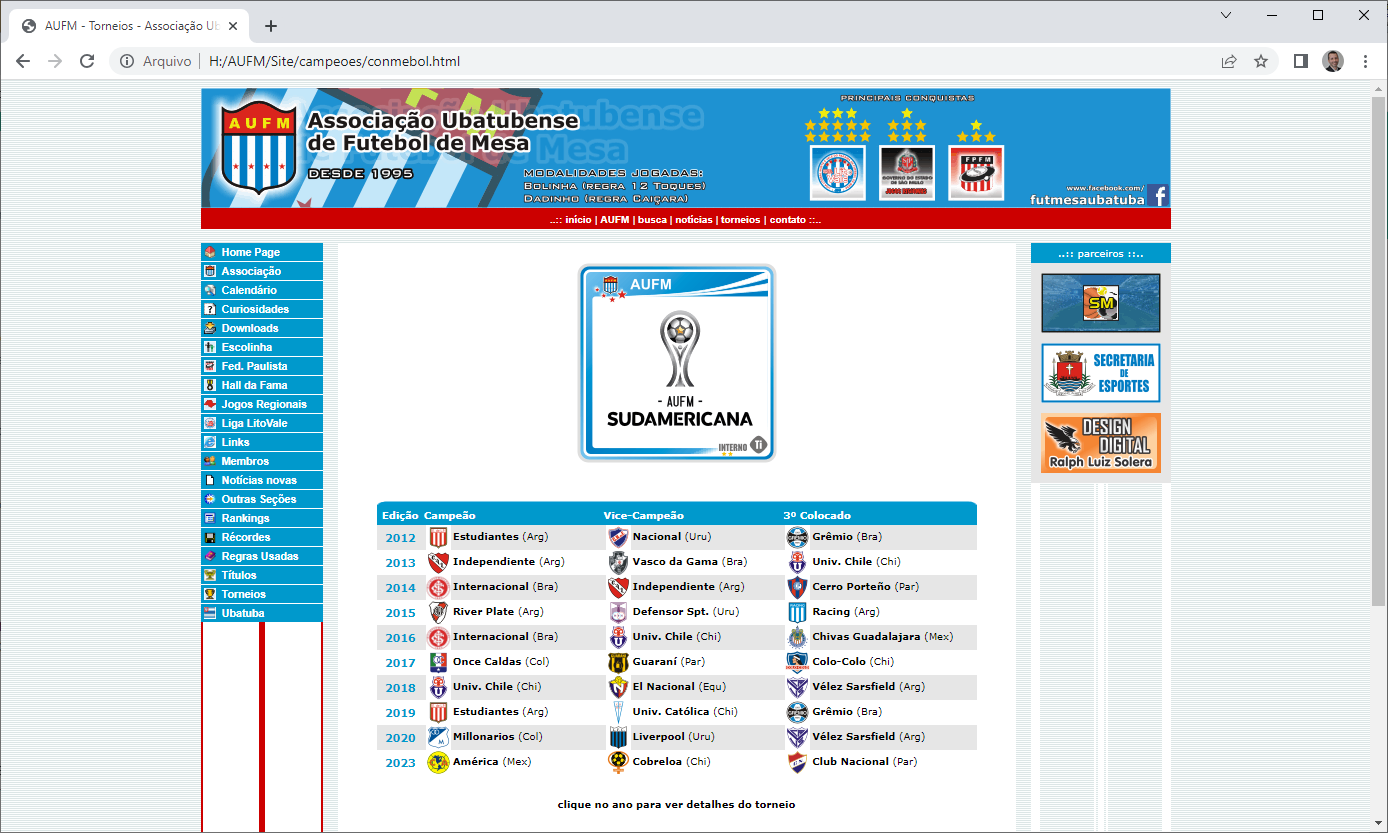Click the AUFM shield logo in the header
Viewport: 1388px width, 833px height.
pyautogui.click(x=259, y=148)
